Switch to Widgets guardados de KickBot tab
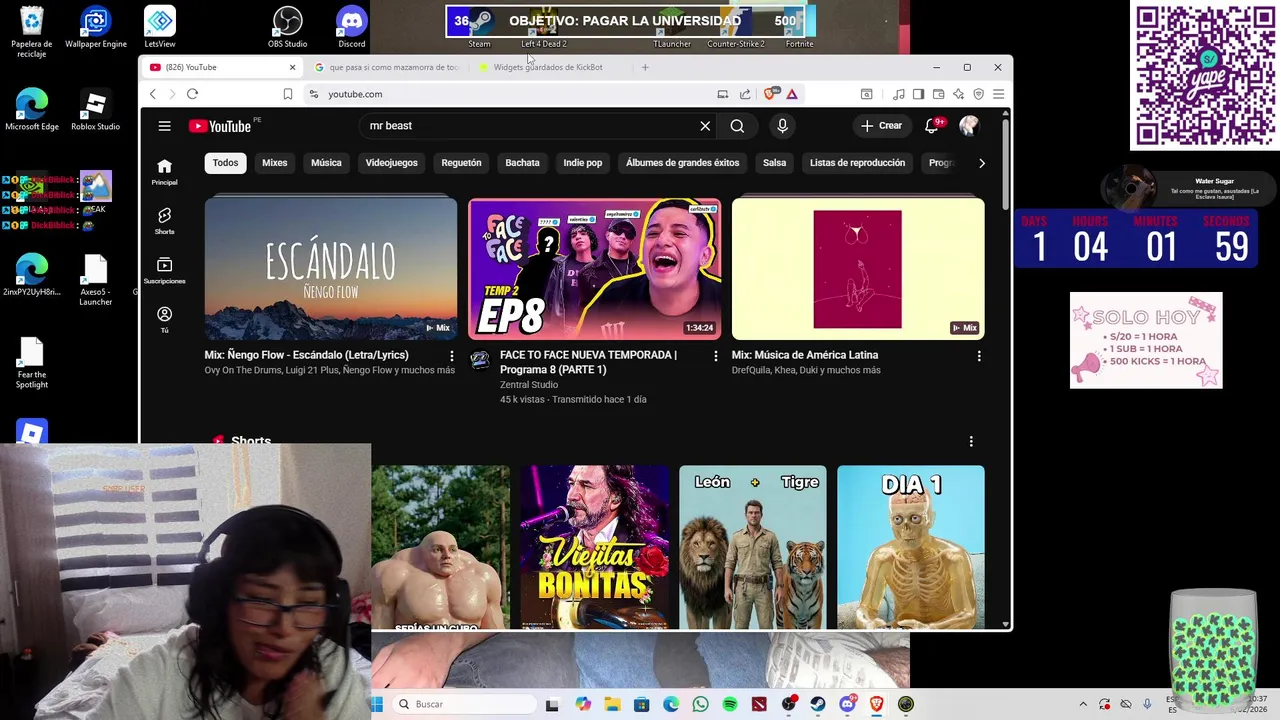 [548, 67]
